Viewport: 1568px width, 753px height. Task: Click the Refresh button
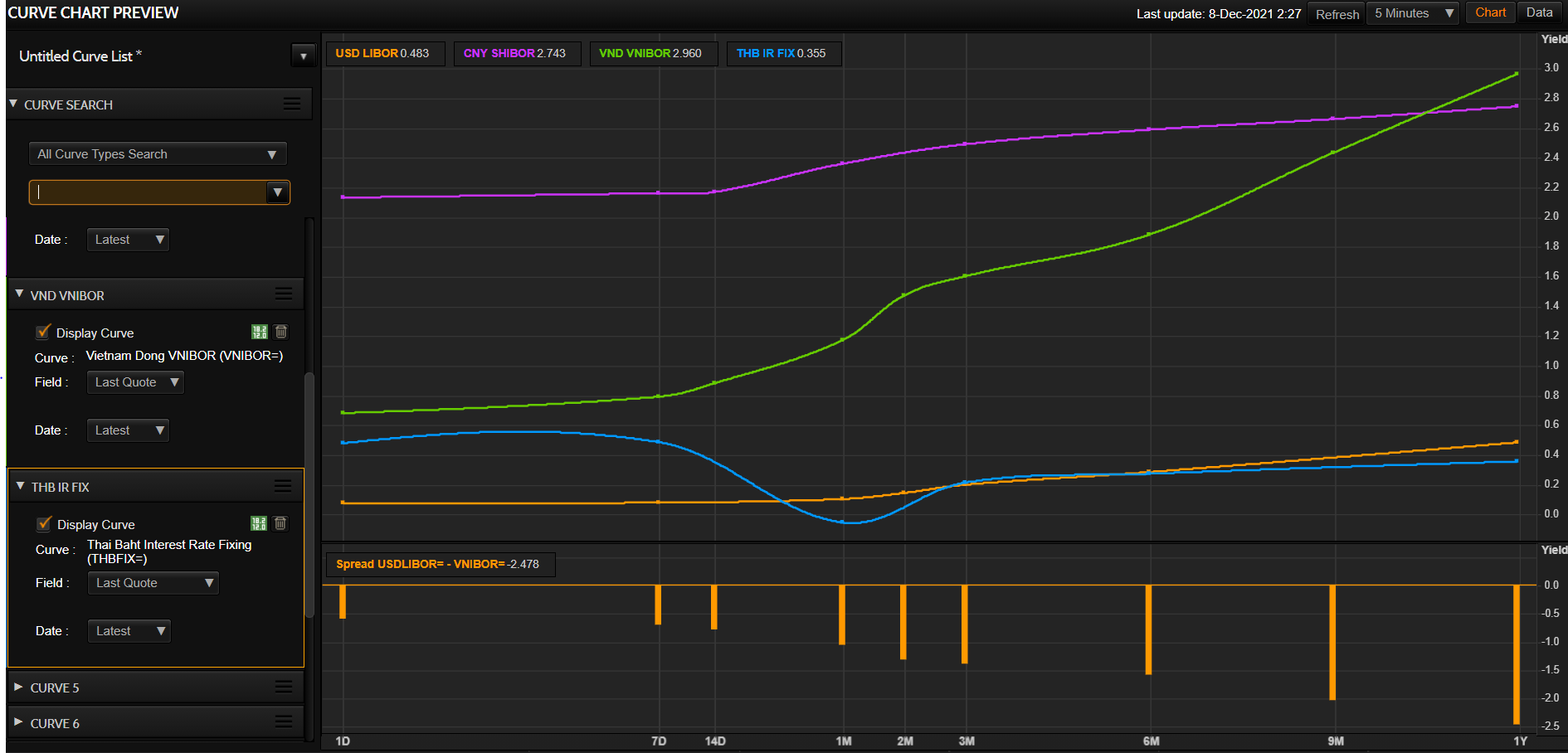[x=1337, y=14]
